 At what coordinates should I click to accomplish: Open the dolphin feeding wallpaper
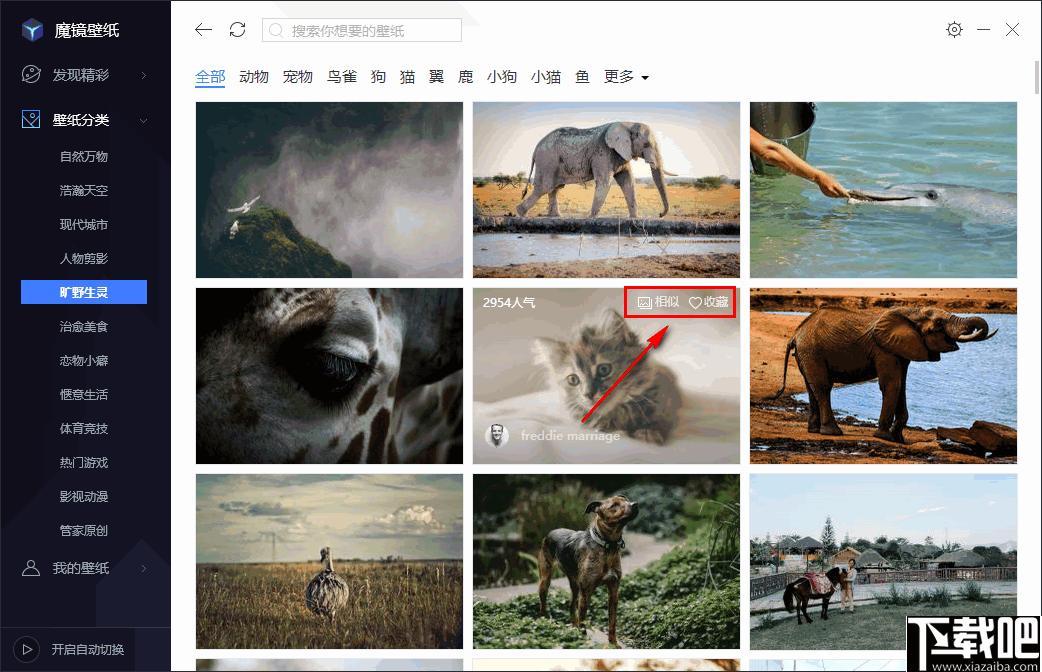tap(883, 189)
